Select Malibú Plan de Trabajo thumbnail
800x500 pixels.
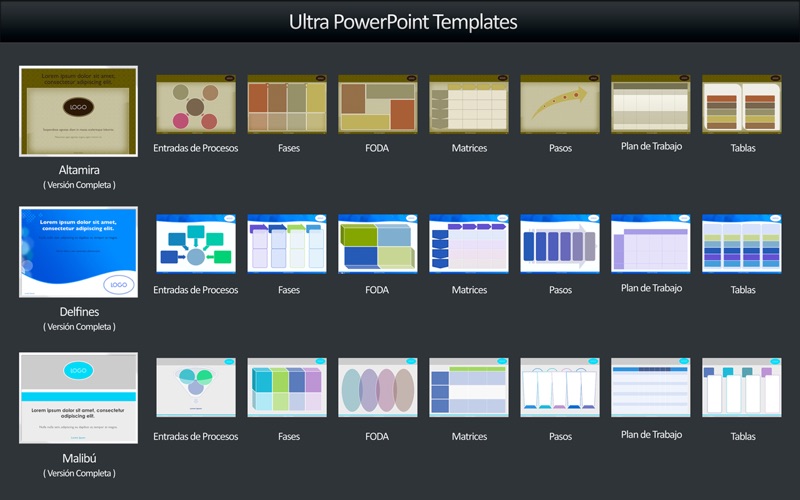coord(651,388)
